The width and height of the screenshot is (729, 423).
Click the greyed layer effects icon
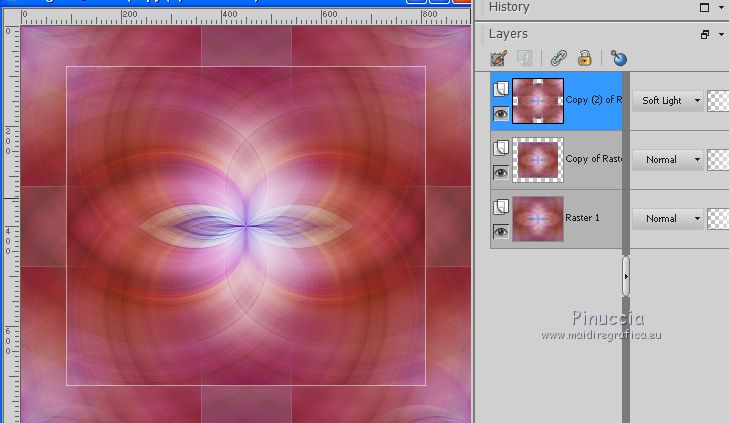click(x=525, y=59)
